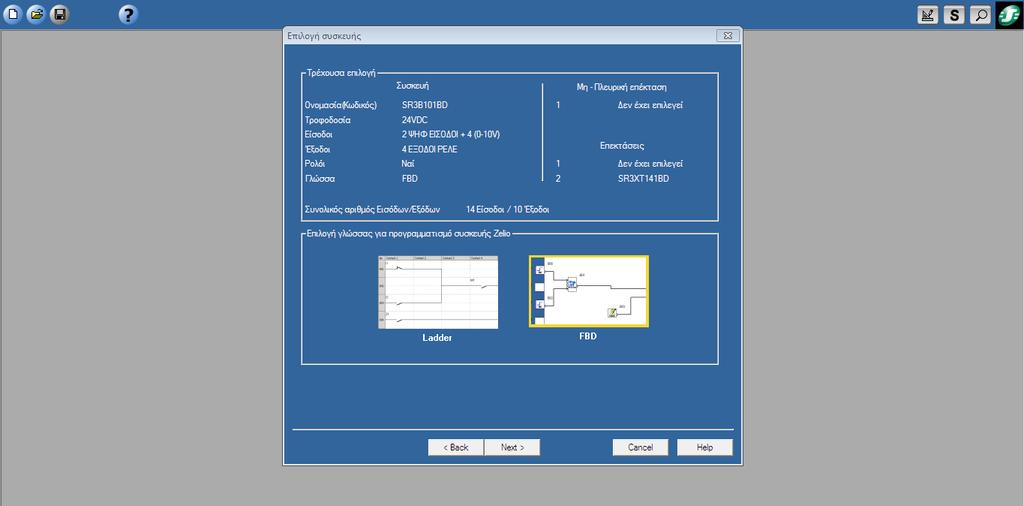Proceed with the Next button

[512, 447]
